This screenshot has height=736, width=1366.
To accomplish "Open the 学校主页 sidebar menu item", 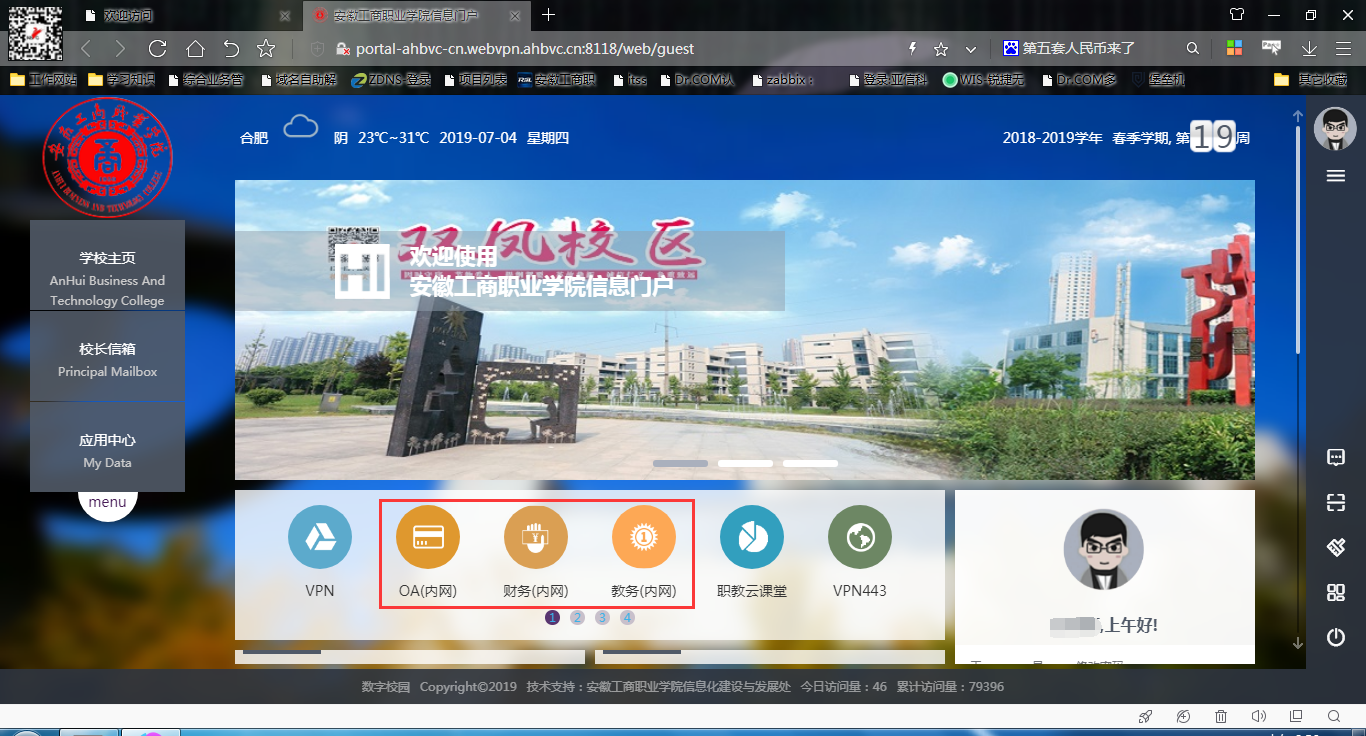I will click(108, 265).
